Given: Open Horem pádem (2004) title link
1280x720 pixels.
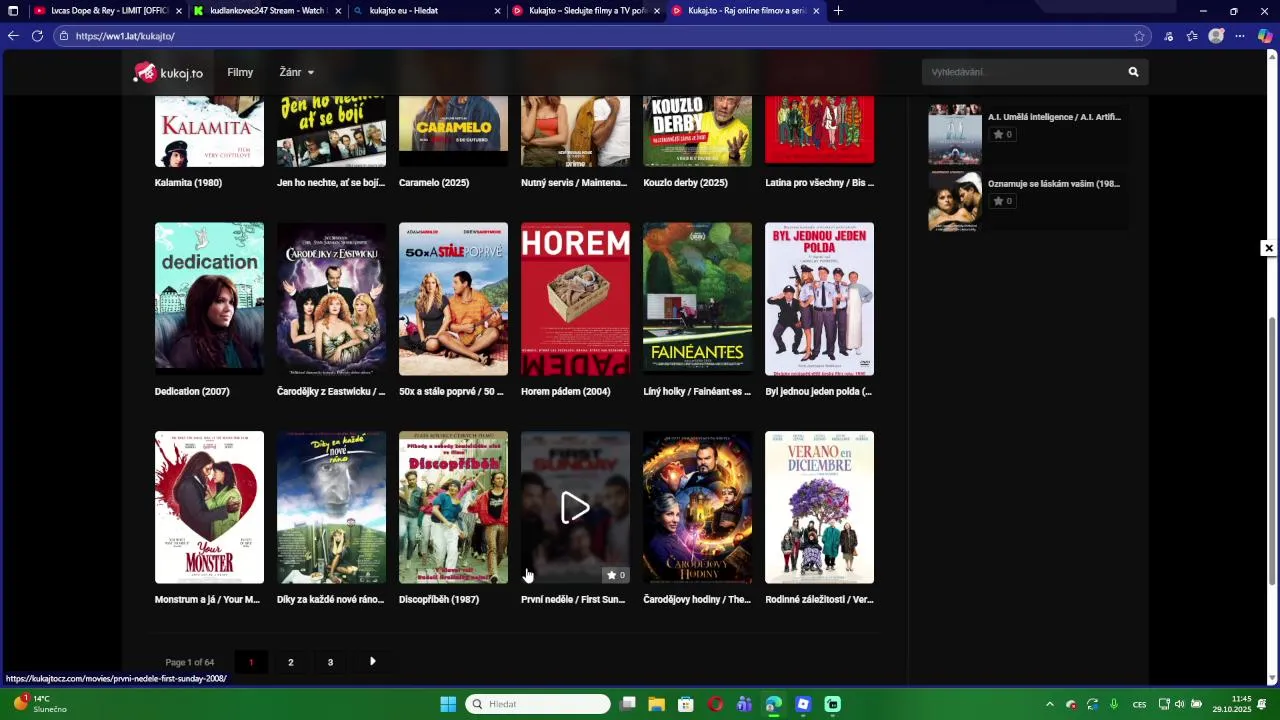Looking at the screenshot, I should [565, 391].
